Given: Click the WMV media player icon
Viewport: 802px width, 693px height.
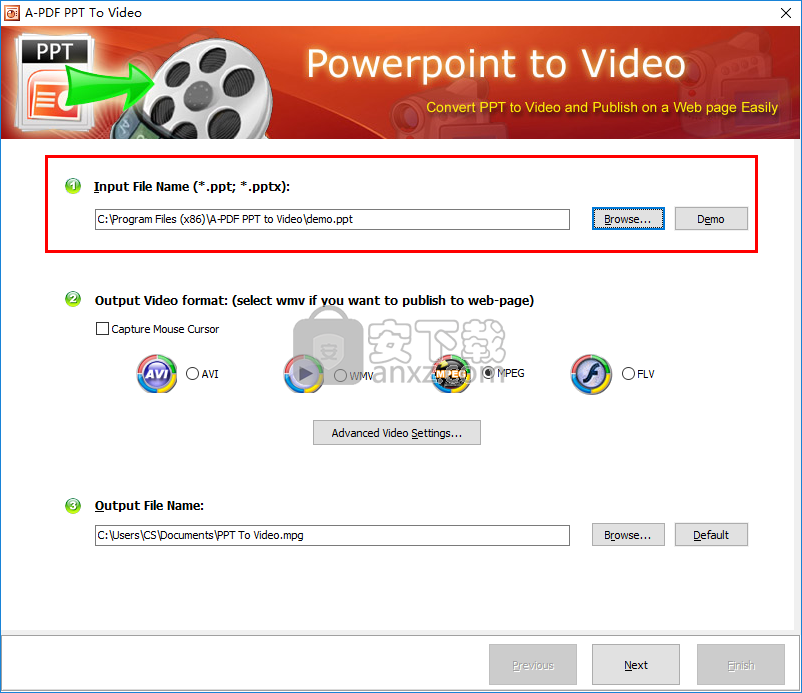Looking at the screenshot, I should [x=304, y=374].
